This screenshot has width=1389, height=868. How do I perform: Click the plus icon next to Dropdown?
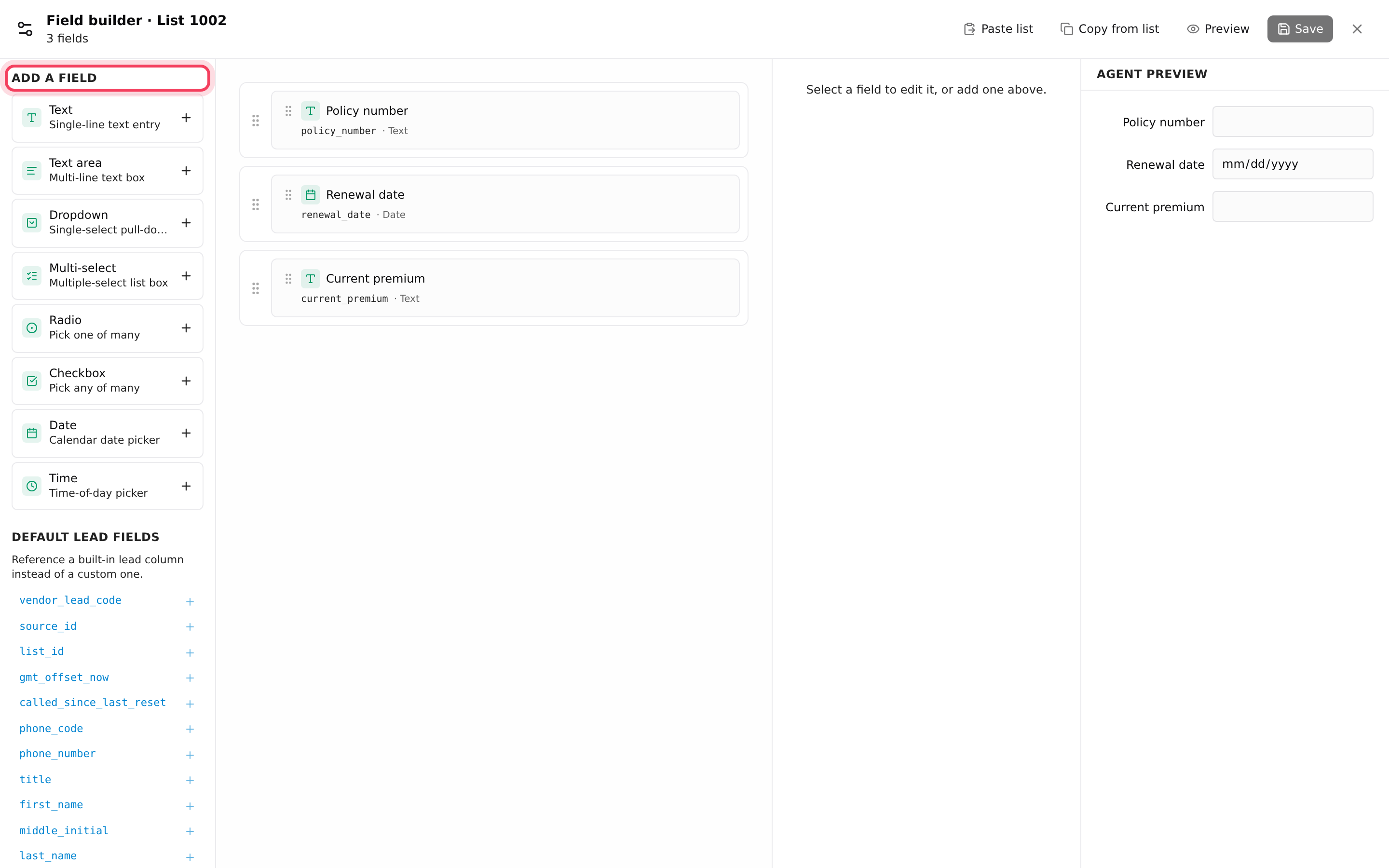pos(186,223)
